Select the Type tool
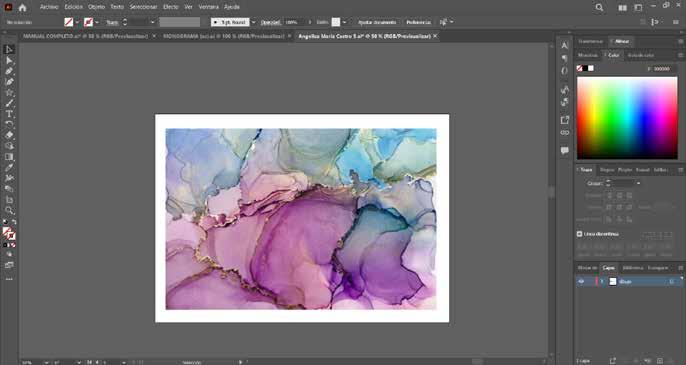Image resolution: width=686 pixels, height=365 pixels. (x=9, y=114)
